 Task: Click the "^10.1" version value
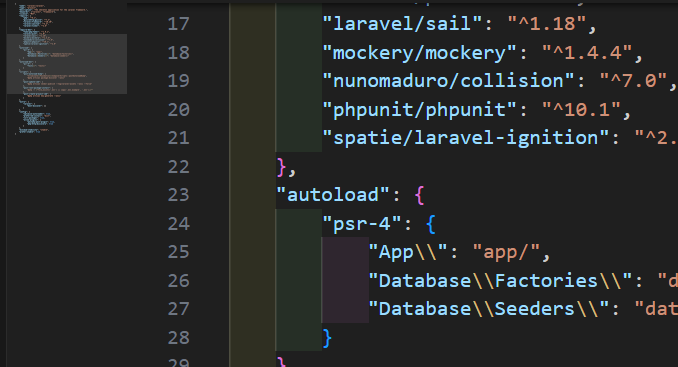pyautogui.click(x=582, y=109)
